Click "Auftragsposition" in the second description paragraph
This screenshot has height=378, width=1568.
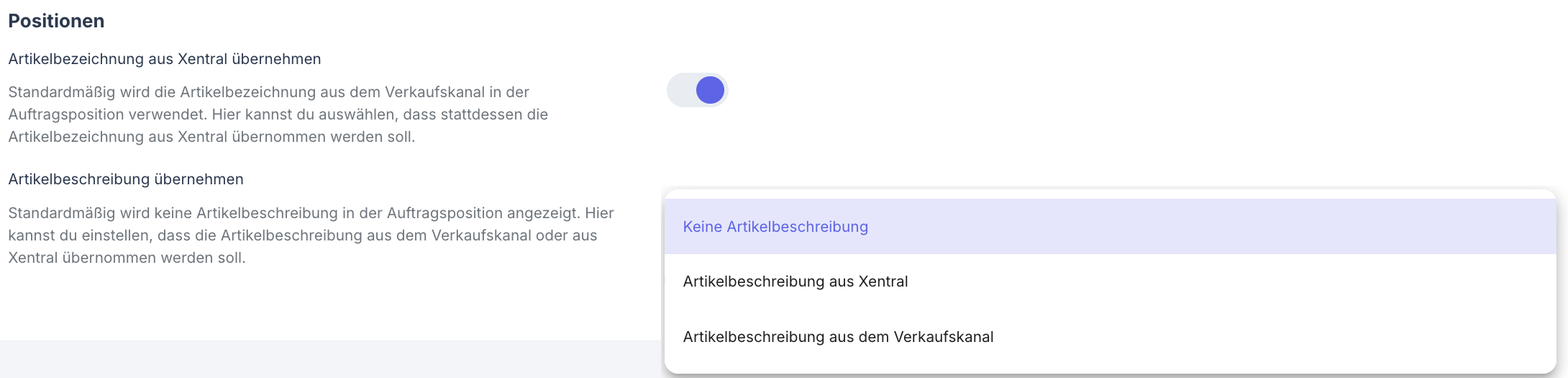pos(445,213)
